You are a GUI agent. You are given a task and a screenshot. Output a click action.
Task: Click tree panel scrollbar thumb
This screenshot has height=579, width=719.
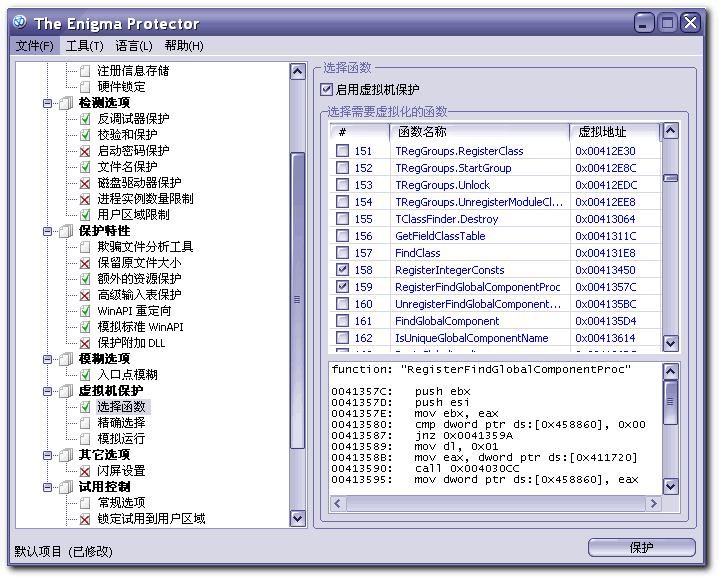click(x=298, y=300)
